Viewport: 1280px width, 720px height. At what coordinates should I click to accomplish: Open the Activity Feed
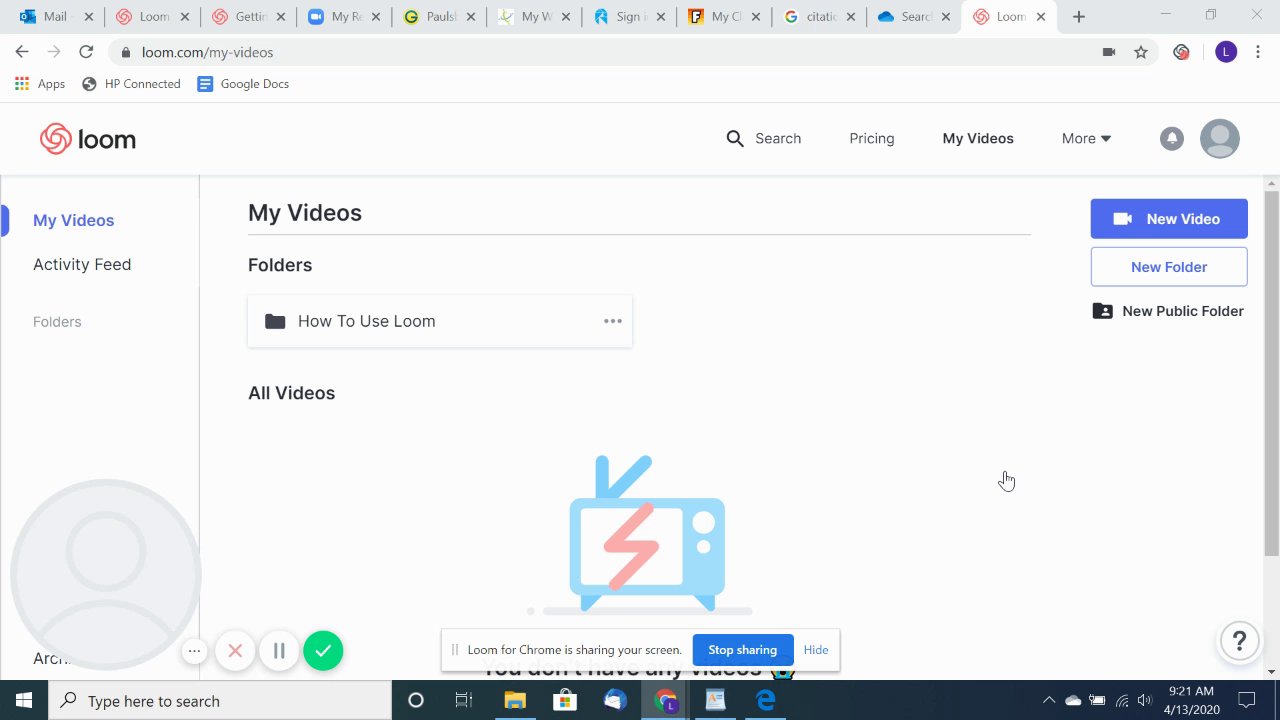click(x=82, y=264)
